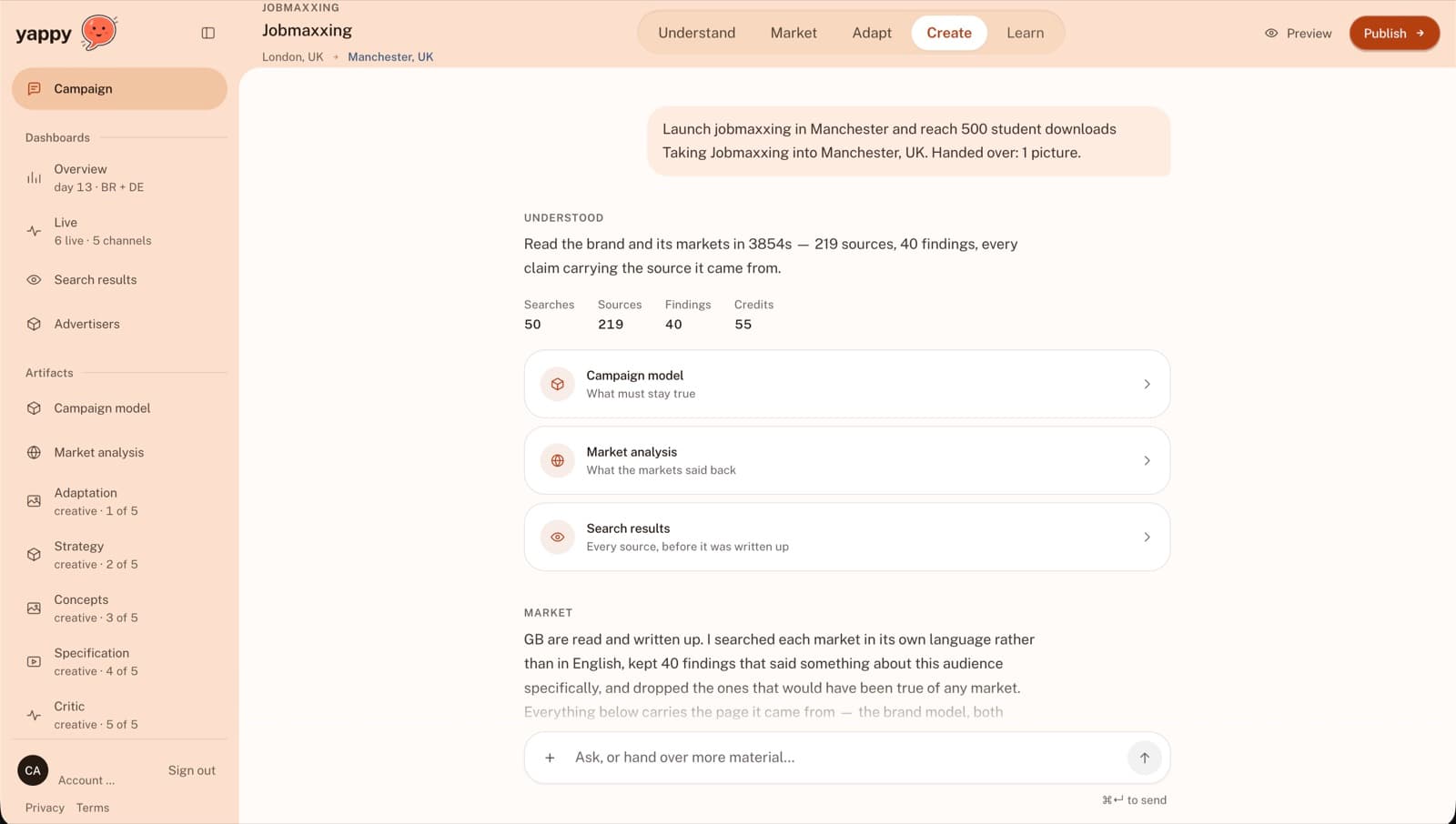The image size is (1456, 824).
Task: Click the Manchester, UK location link
Action: pos(390,56)
